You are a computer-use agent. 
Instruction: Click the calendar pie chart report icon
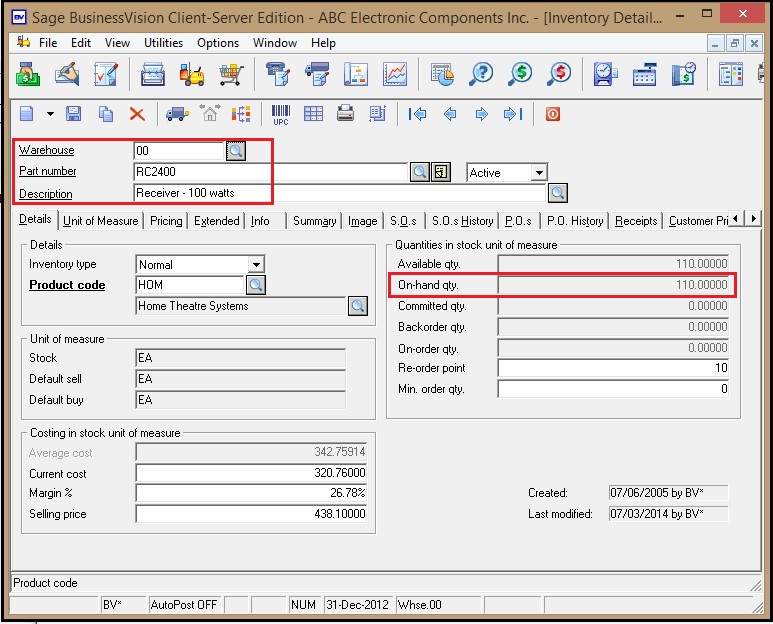pos(442,74)
